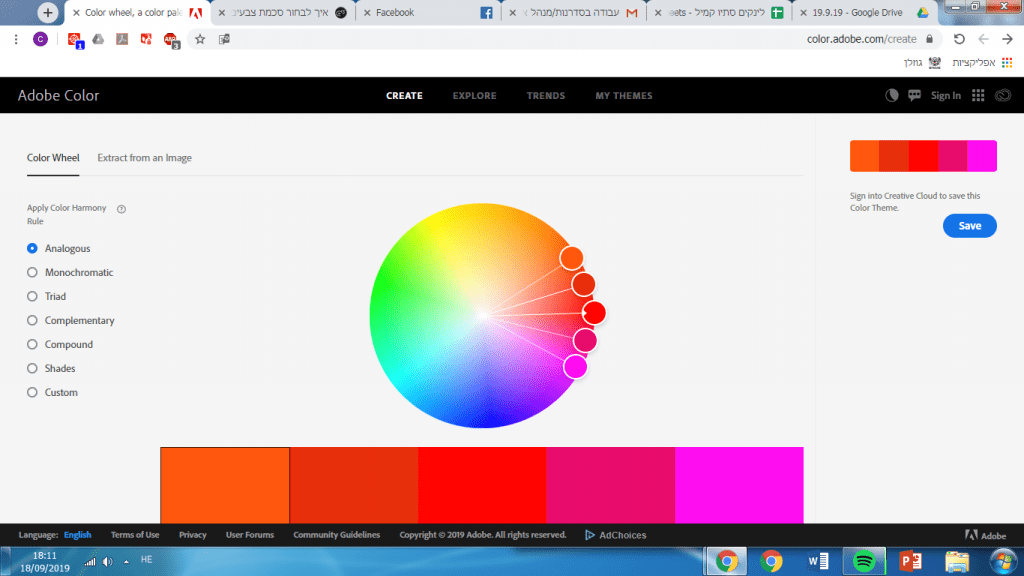Select the Complementary harmony rule

click(32, 320)
